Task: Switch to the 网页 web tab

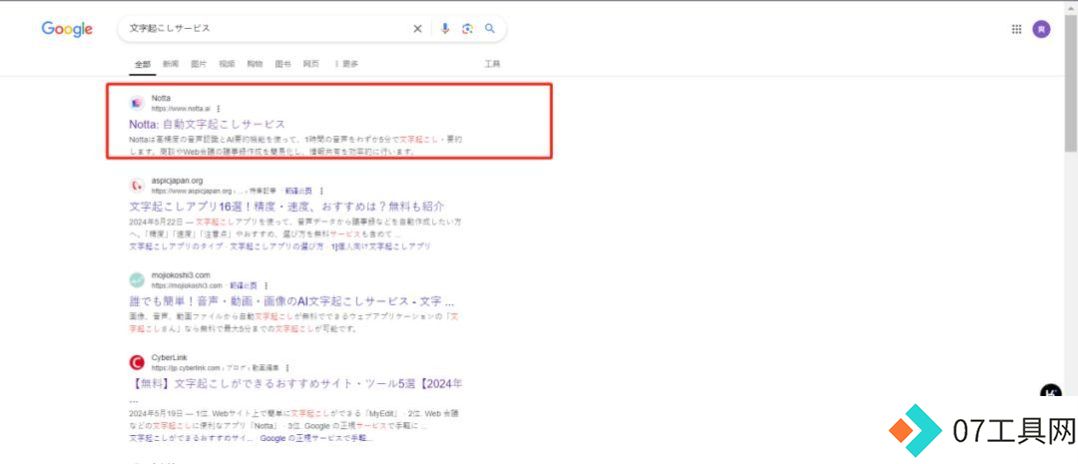Action: point(311,64)
